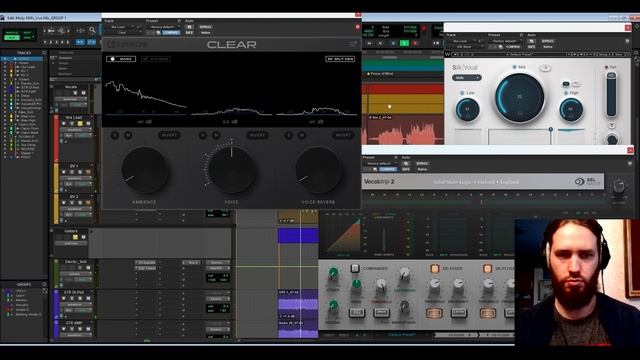Viewport: 640px width, 360px height.
Task: Open the CLEAR plugin hamburger menu
Action: tap(352, 44)
